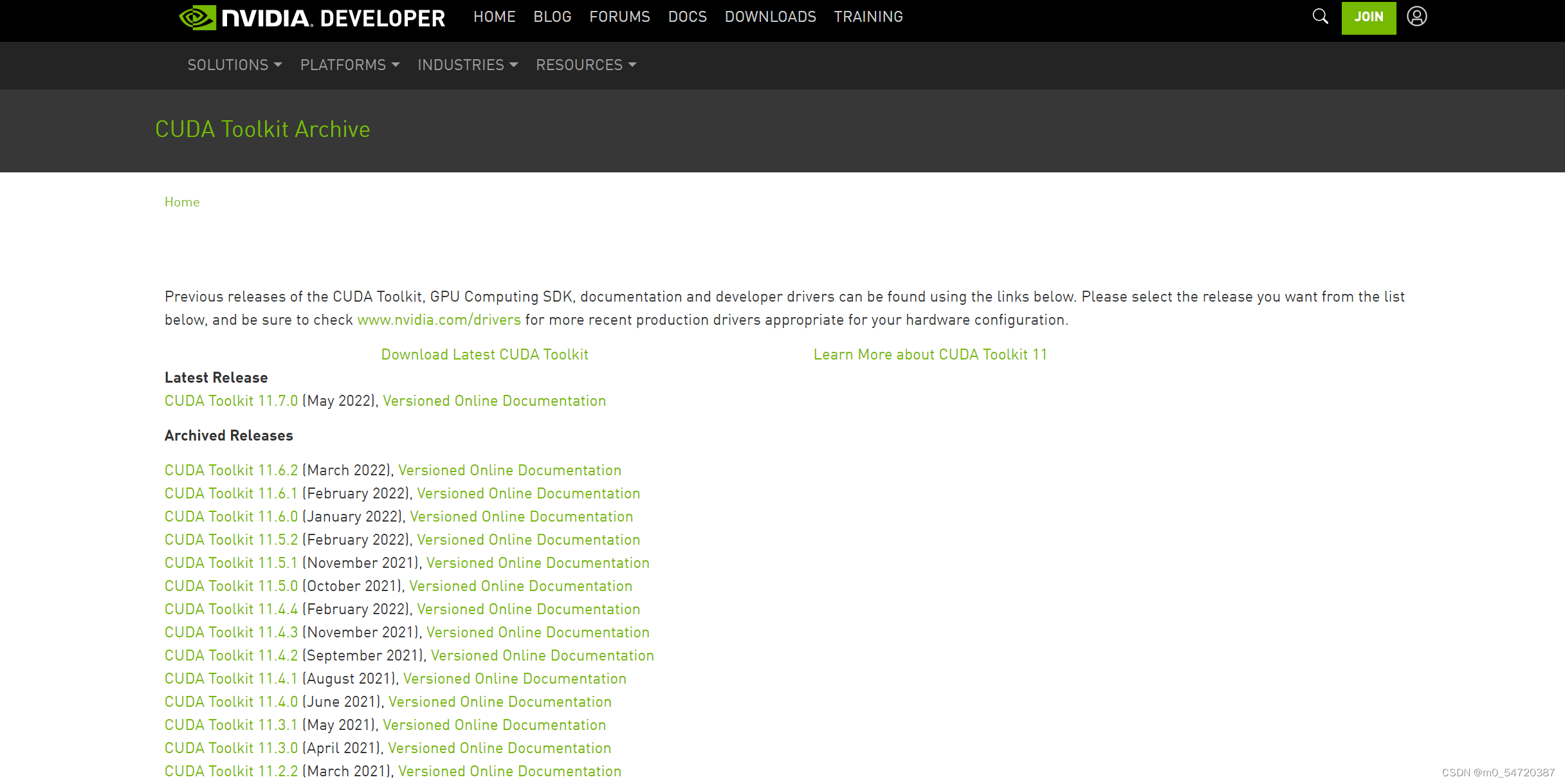Open the RESOURCES dropdown menu

click(586, 65)
